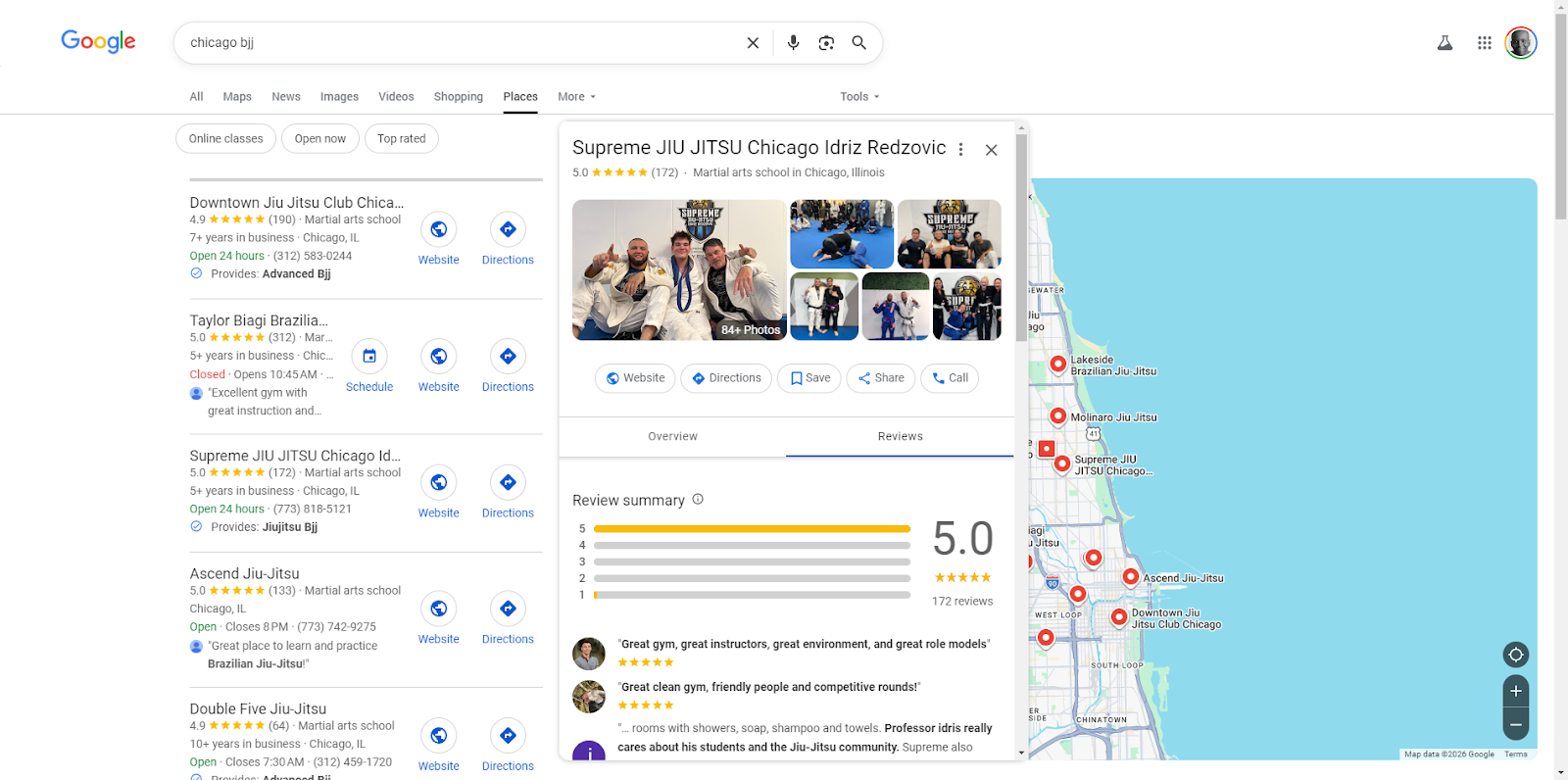Open the Google account profile picture

[1521, 43]
